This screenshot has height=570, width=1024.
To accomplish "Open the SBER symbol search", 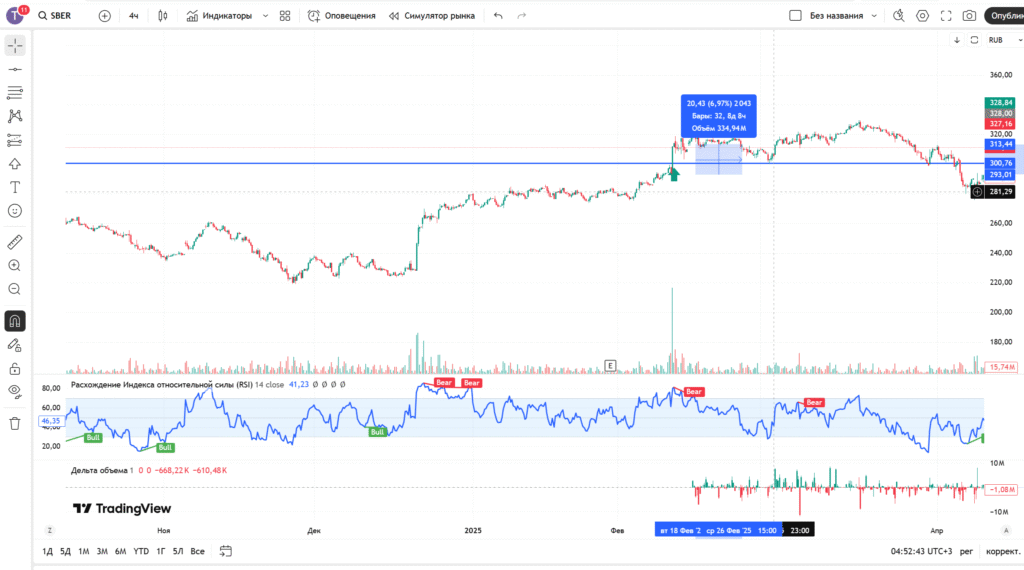I will (x=55, y=16).
